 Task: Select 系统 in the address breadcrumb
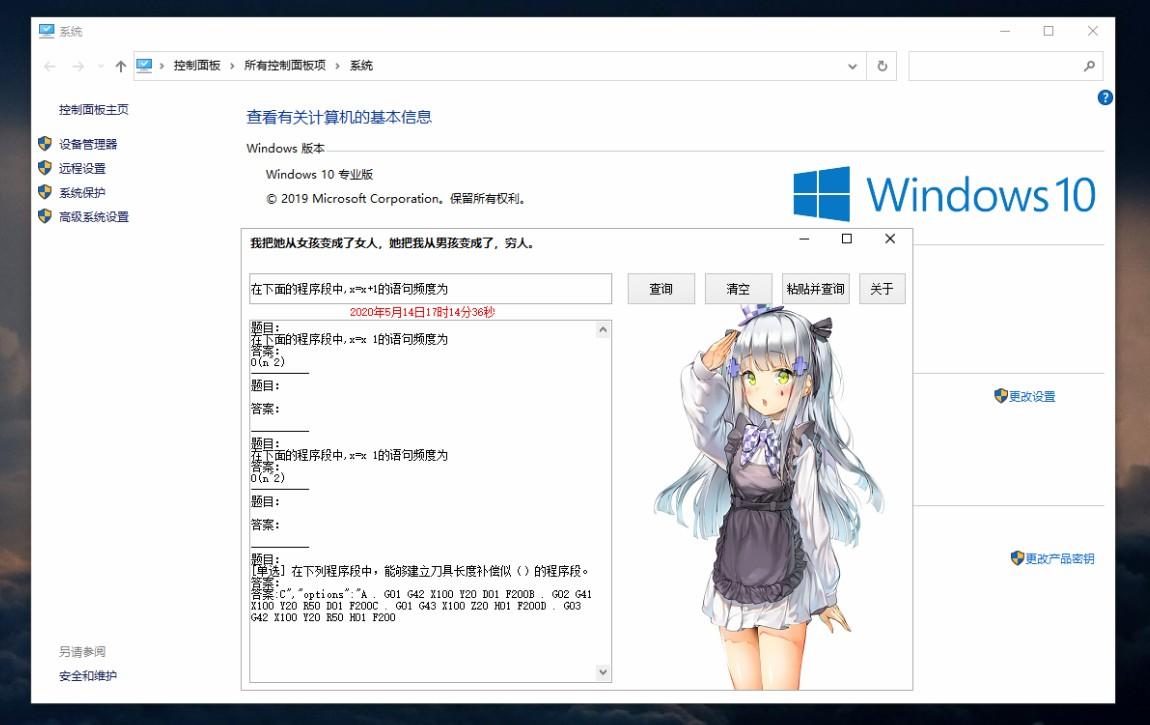(361, 65)
